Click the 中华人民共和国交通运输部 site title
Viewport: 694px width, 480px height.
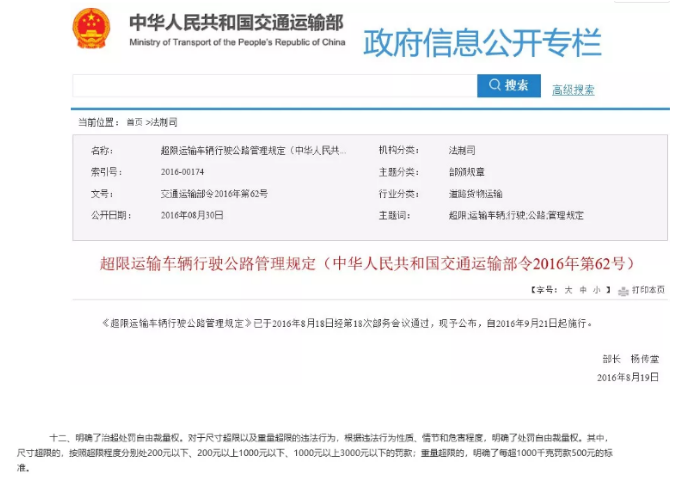coord(236,21)
